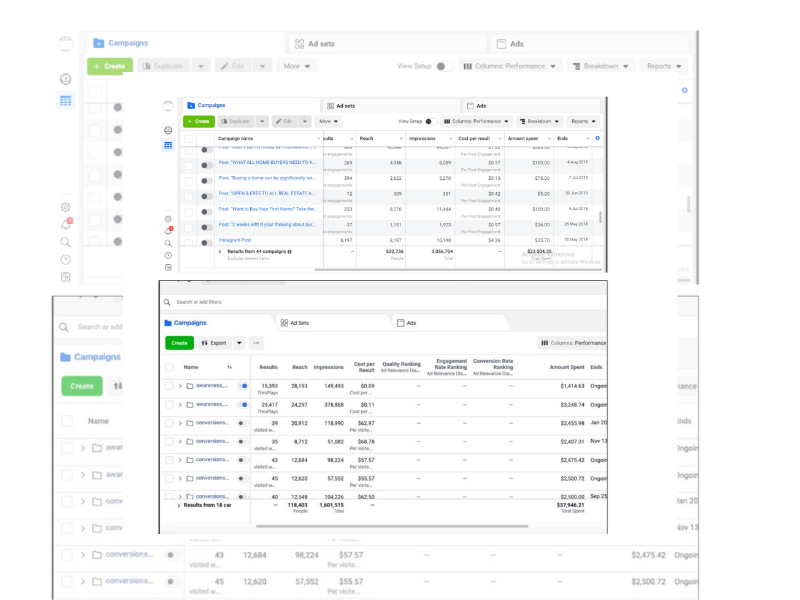Open notifications bell in small inset window's sidebar
Viewport: 800px width, 600px height.
(x=168, y=230)
